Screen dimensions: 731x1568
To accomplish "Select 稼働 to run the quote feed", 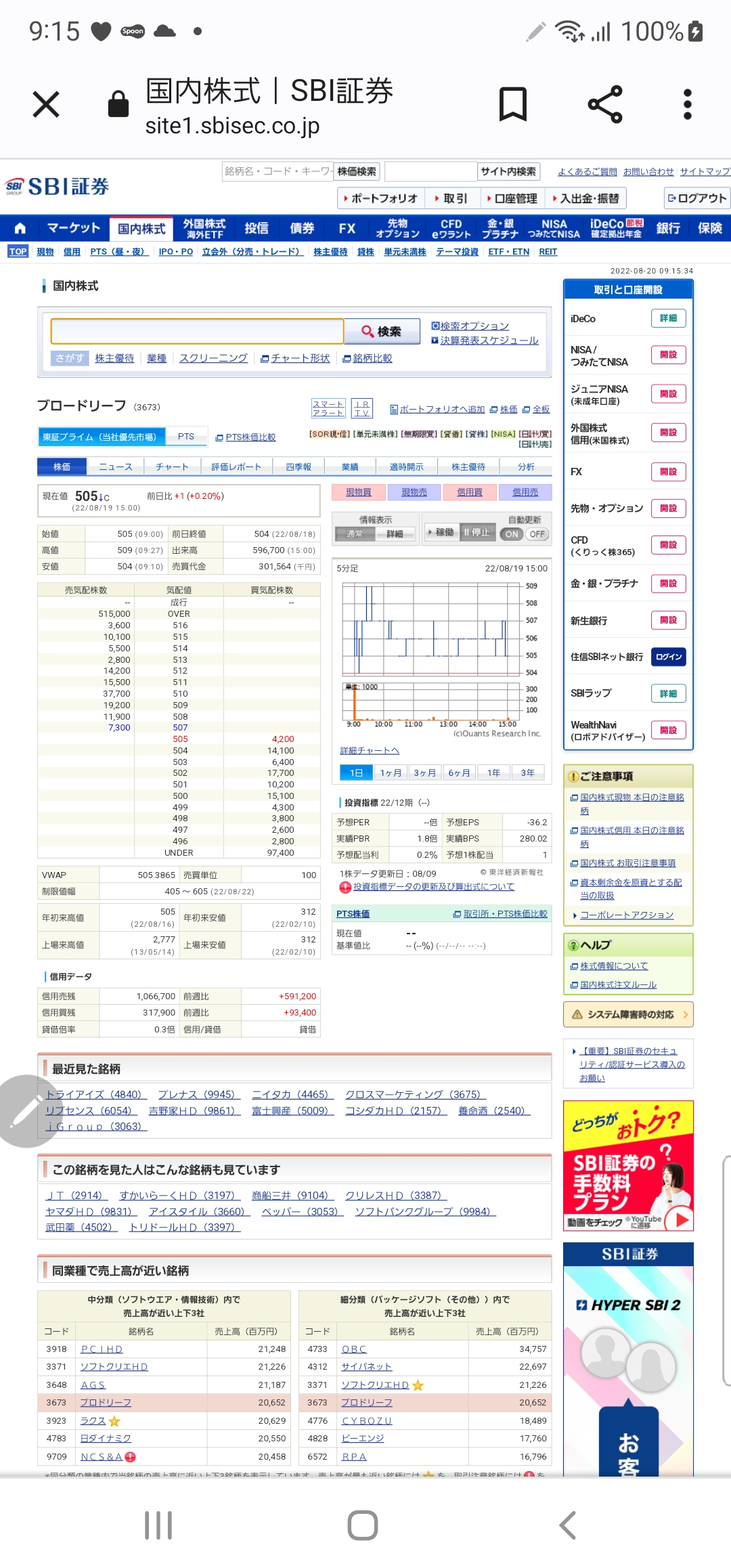I will pos(441,533).
